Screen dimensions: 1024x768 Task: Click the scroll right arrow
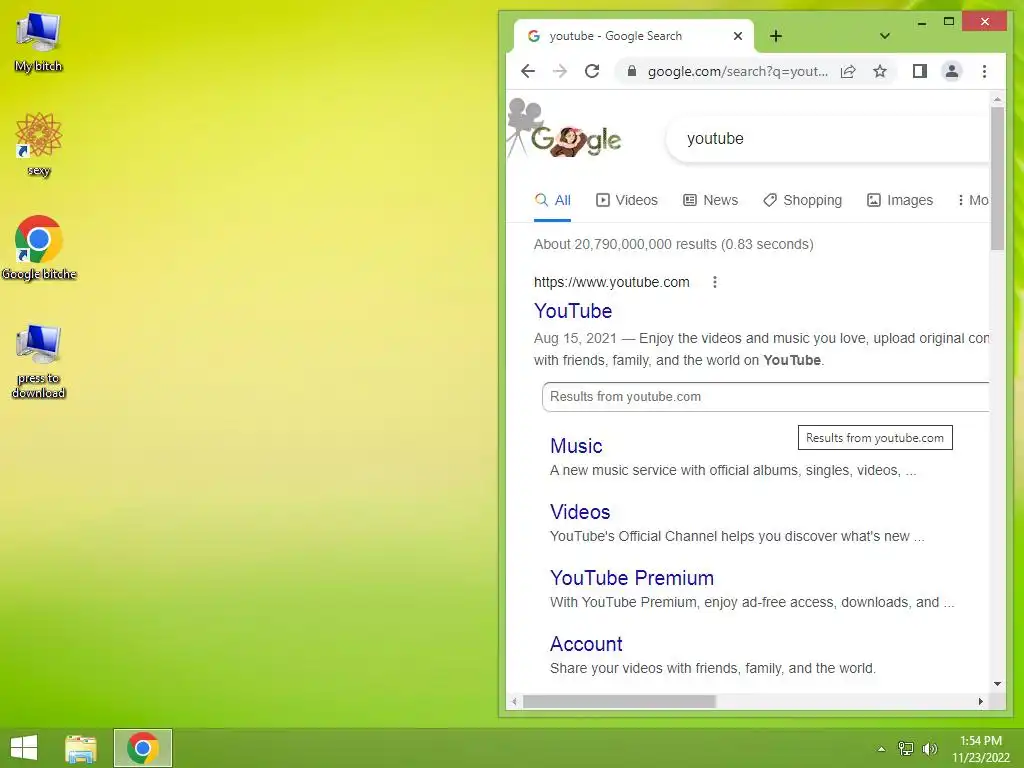coord(980,701)
